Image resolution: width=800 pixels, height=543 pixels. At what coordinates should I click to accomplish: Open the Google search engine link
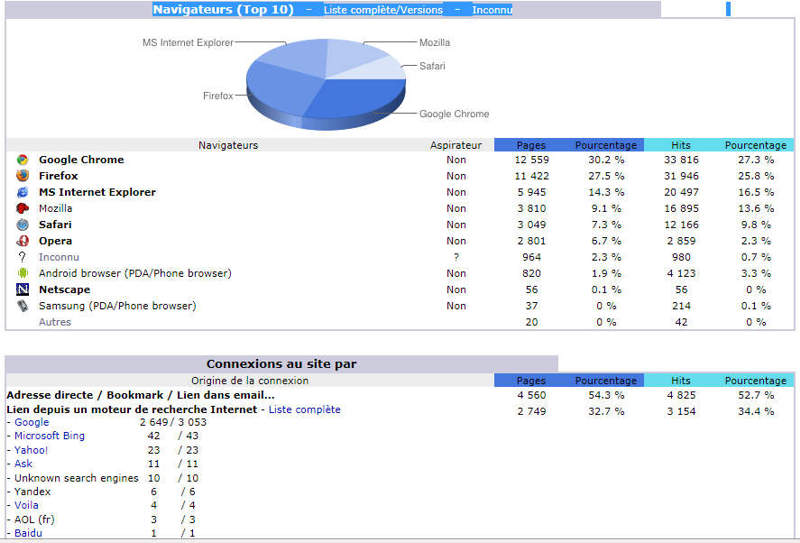tap(32, 422)
